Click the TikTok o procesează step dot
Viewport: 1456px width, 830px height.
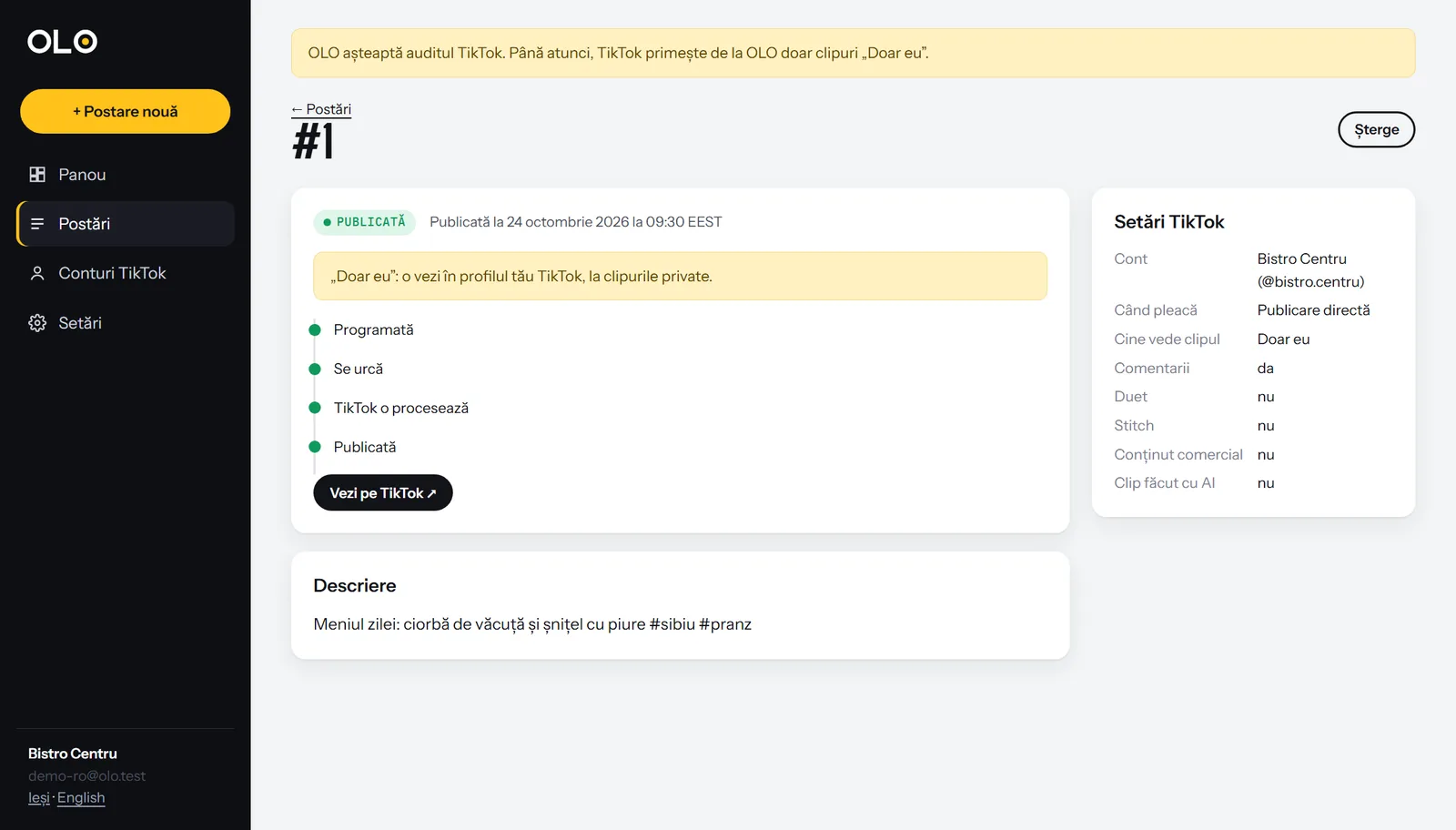point(315,408)
